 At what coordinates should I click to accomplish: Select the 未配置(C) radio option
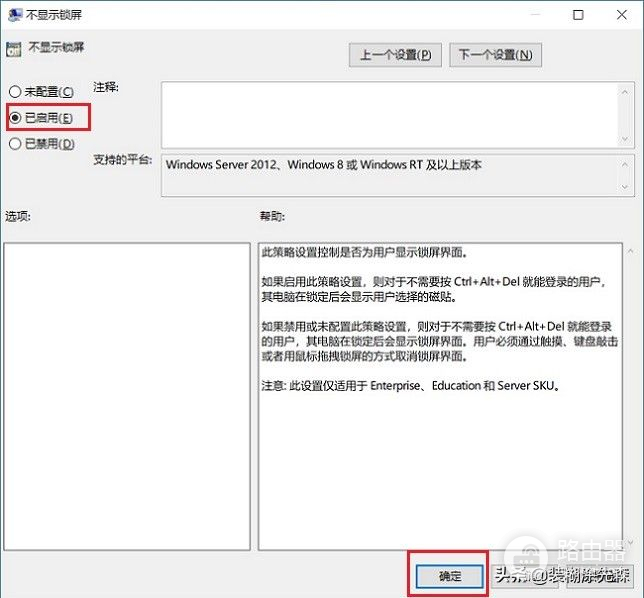click(15, 92)
